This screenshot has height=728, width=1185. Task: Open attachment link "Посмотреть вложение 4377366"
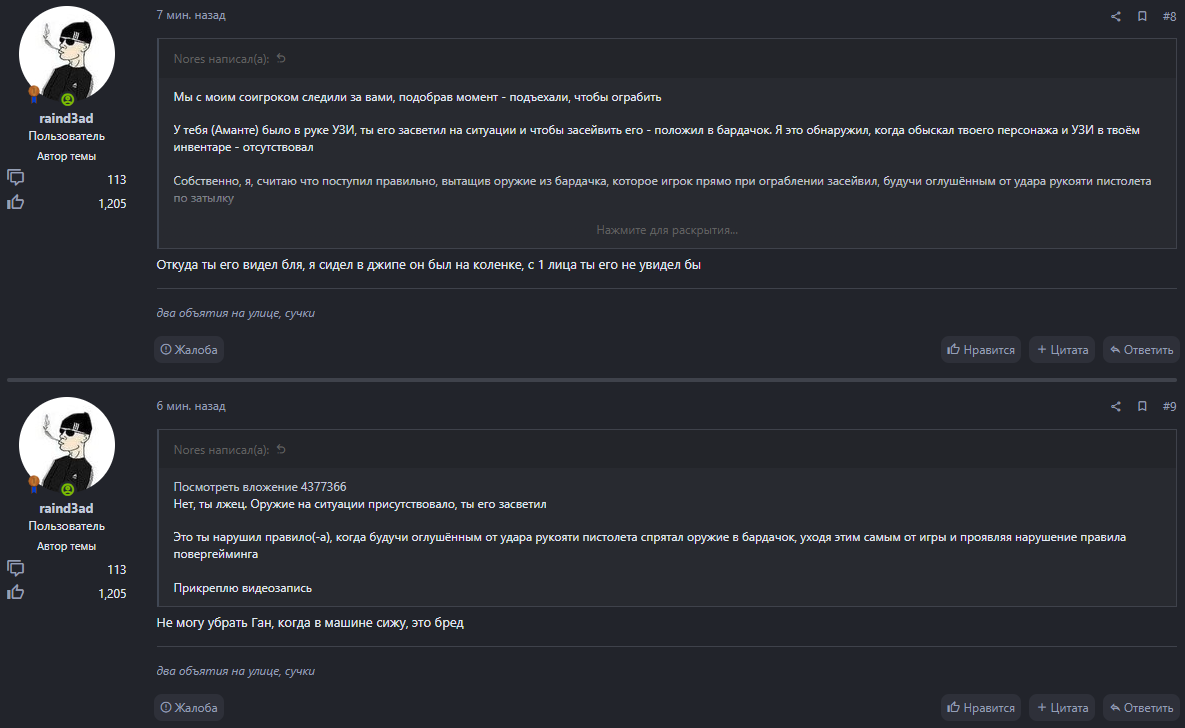(260, 487)
